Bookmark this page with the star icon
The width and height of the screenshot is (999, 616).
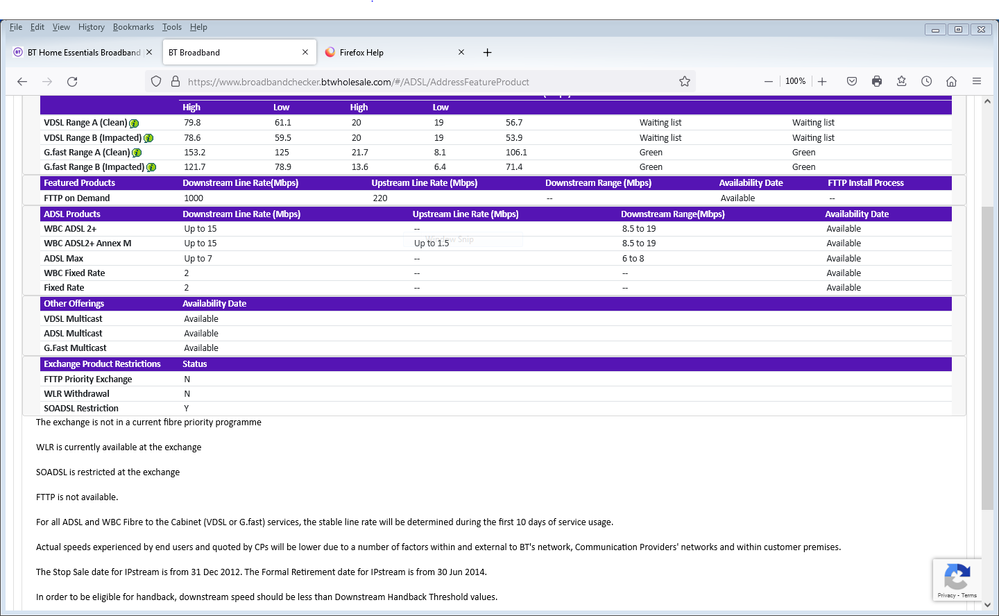click(685, 81)
